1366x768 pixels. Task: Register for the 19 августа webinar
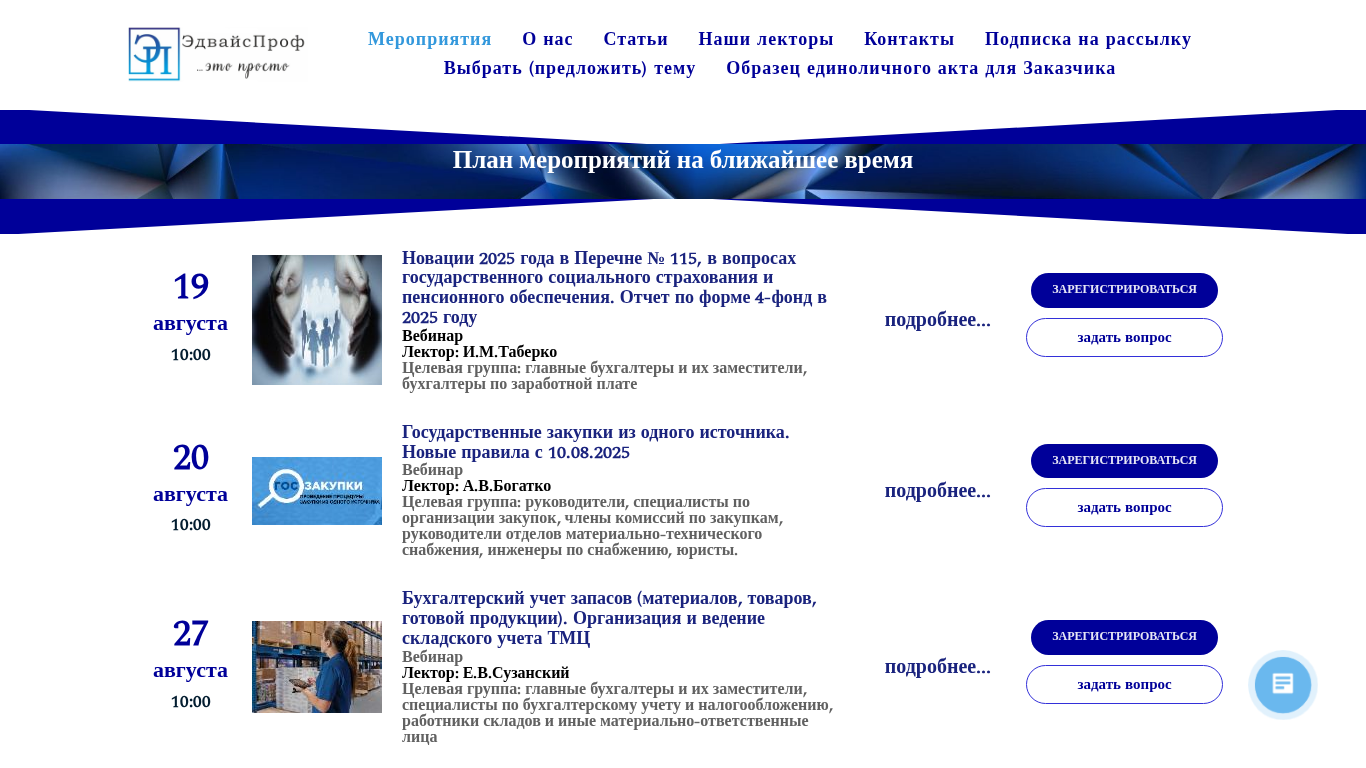coord(1124,290)
